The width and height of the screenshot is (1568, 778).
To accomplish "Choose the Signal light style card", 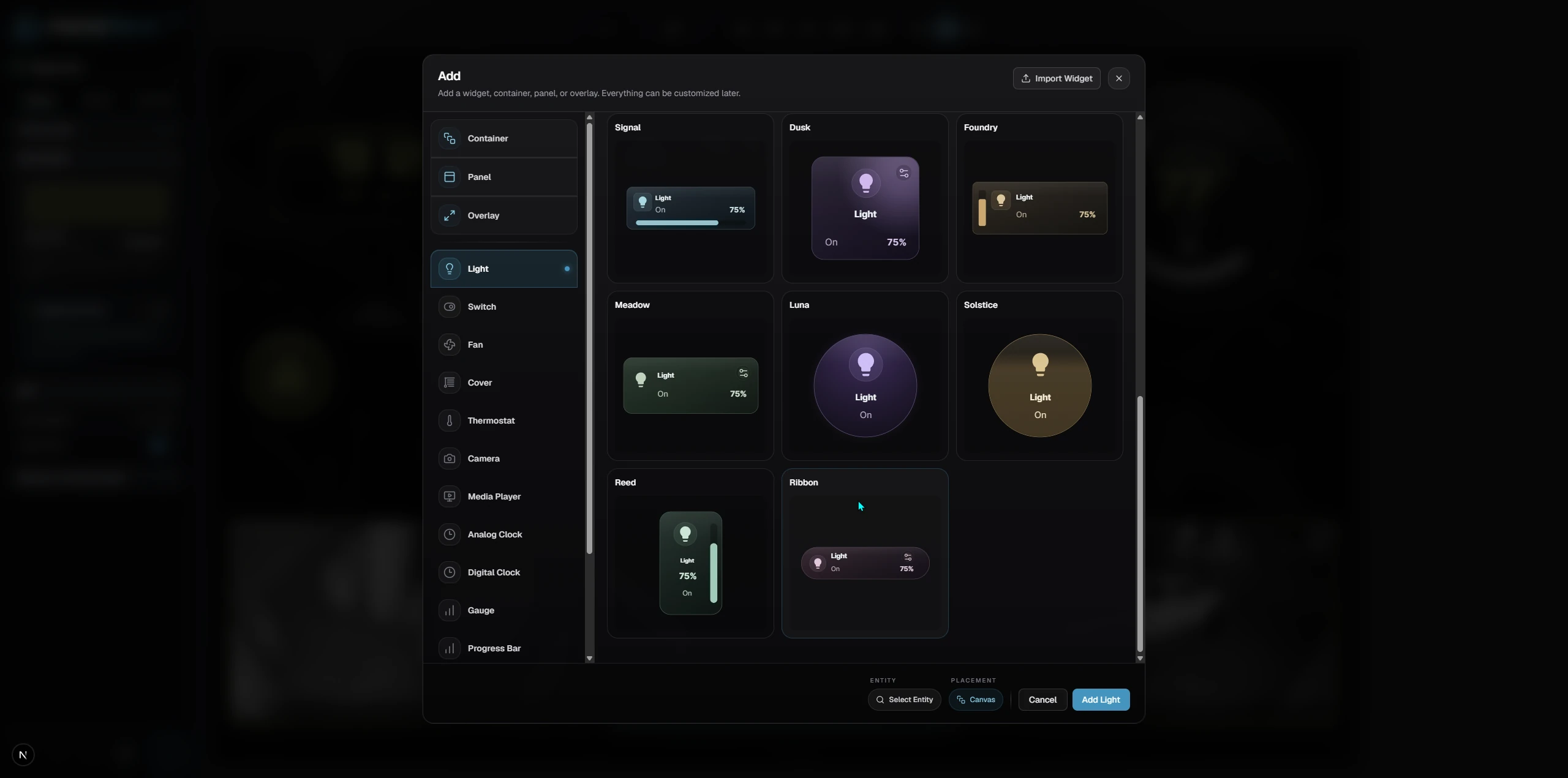I will (x=690, y=198).
